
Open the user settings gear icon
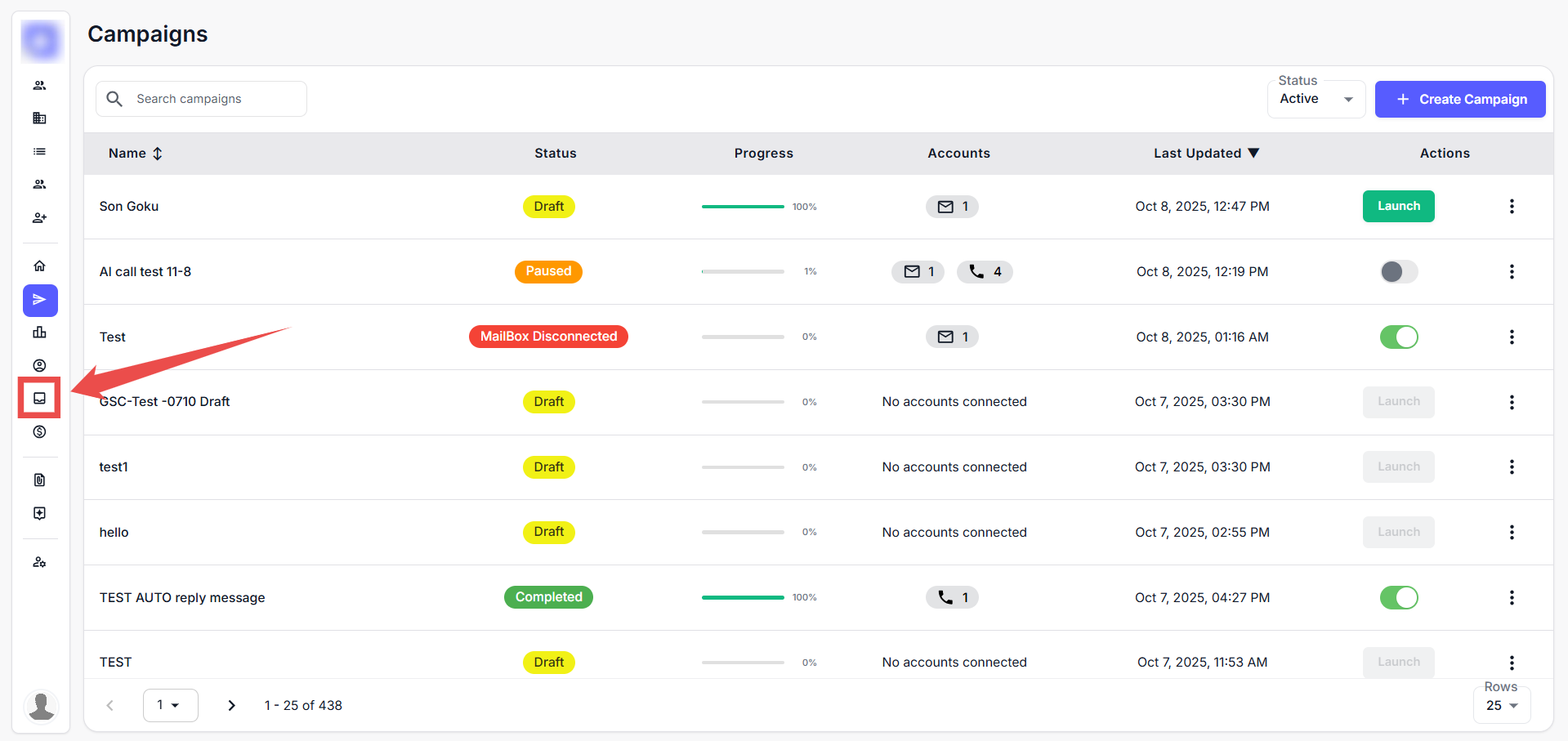[x=39, y=563]
